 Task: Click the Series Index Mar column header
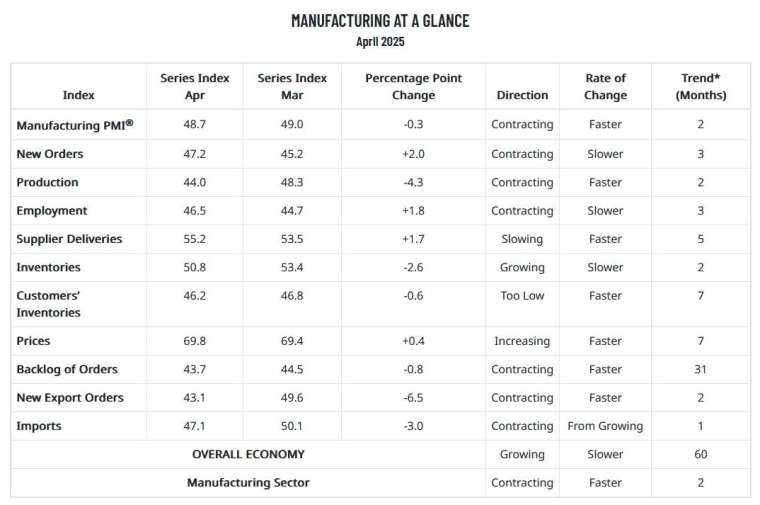pos(292,86)
